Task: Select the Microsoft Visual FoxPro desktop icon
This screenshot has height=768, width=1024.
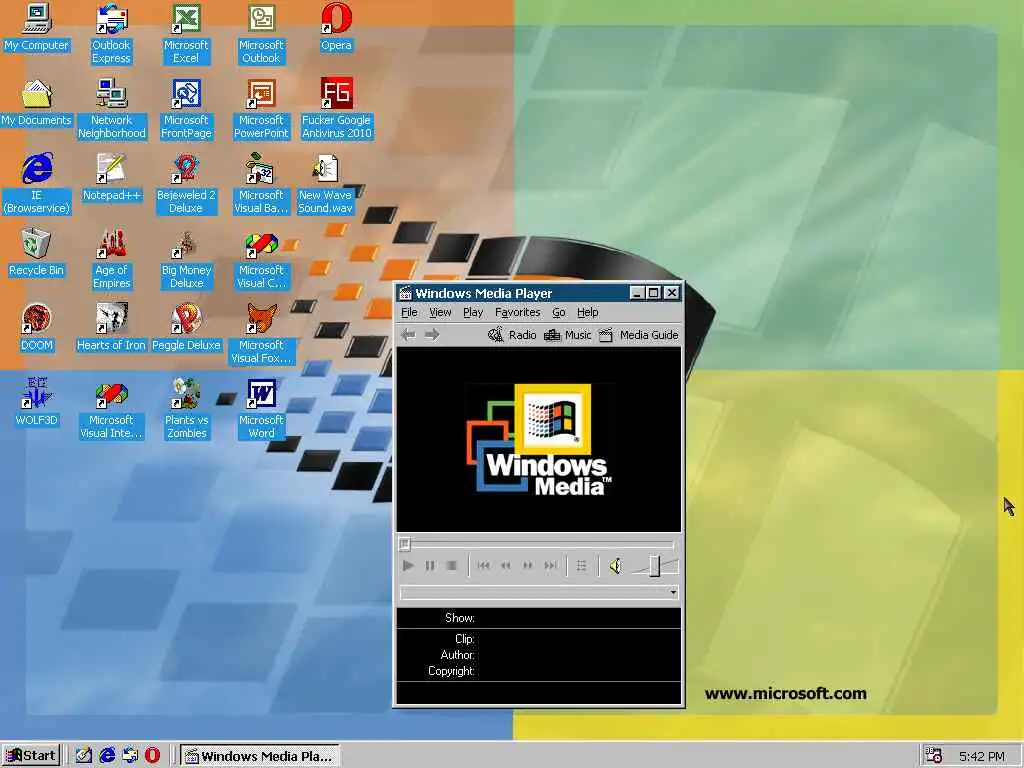Action: pos(261,334)
